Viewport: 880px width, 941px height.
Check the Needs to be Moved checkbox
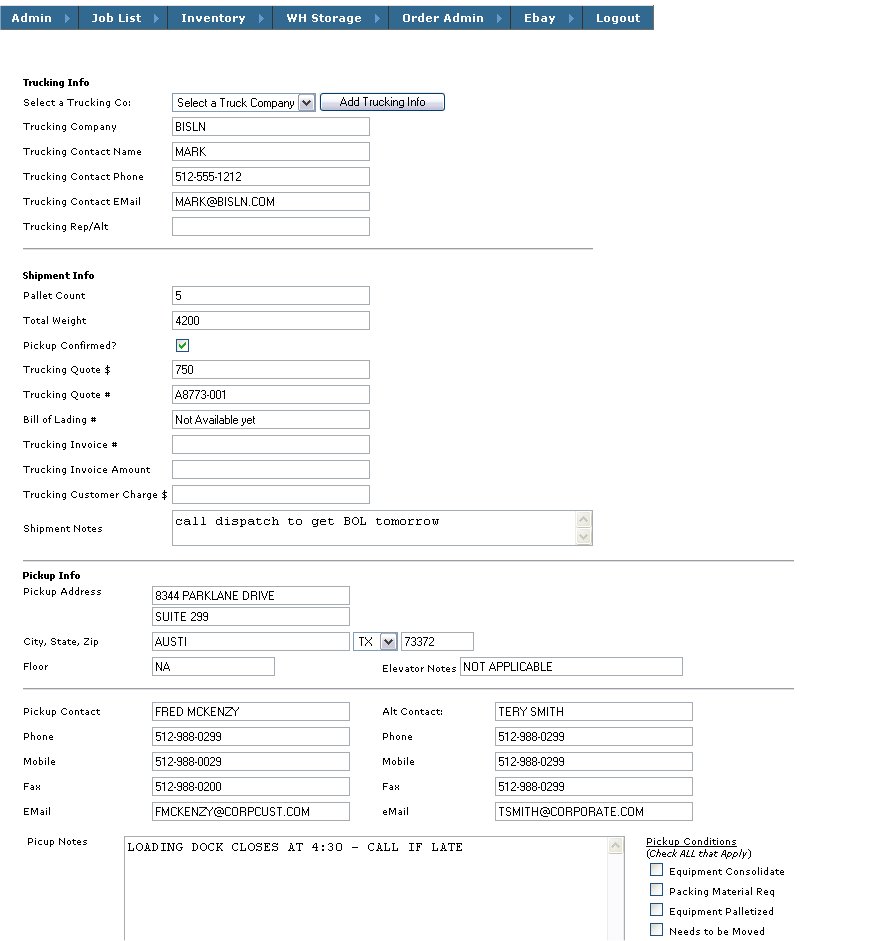pyautogui.click(x=657, y=930)
